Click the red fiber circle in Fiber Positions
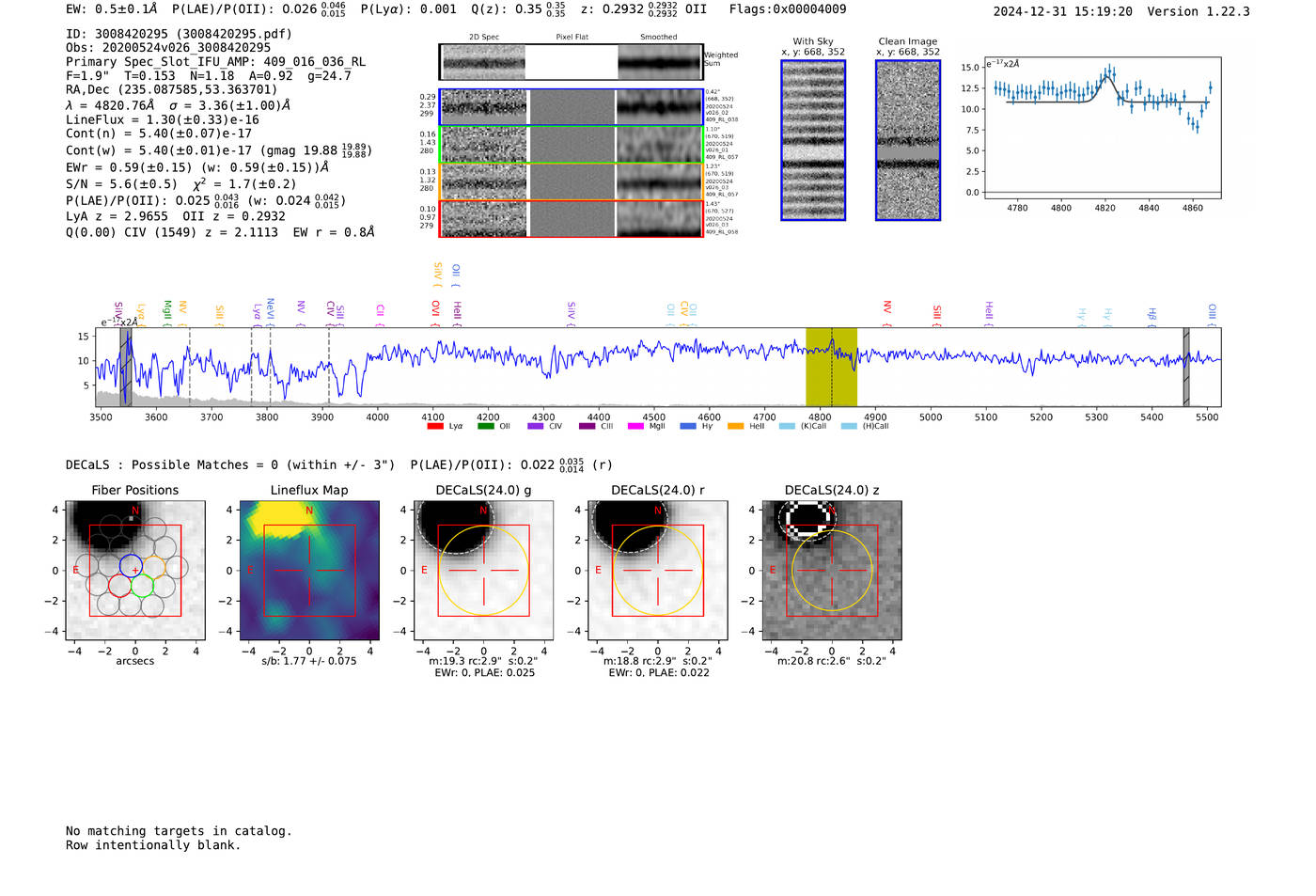 pos(119,586)
